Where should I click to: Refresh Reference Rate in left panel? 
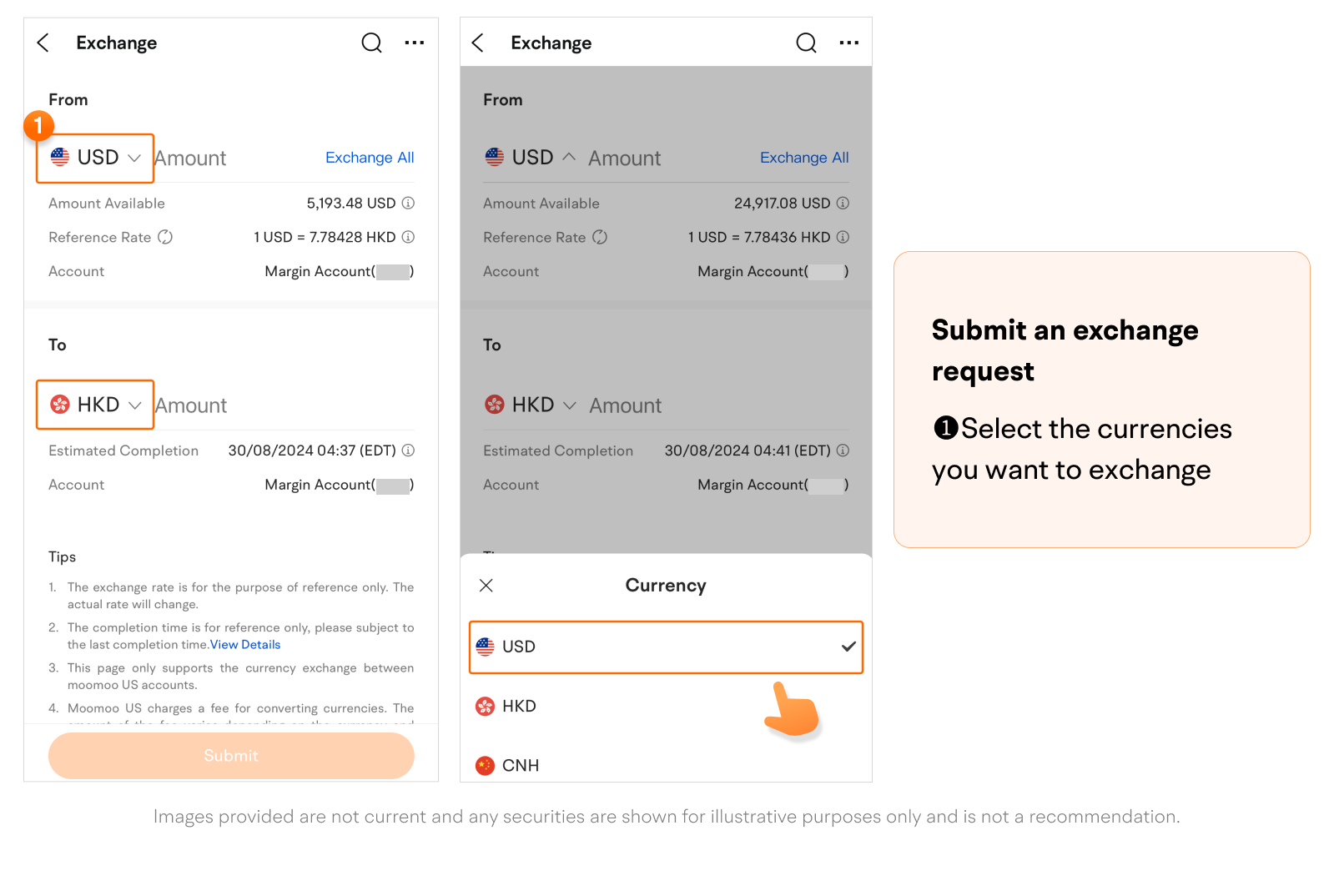[165, 237]
